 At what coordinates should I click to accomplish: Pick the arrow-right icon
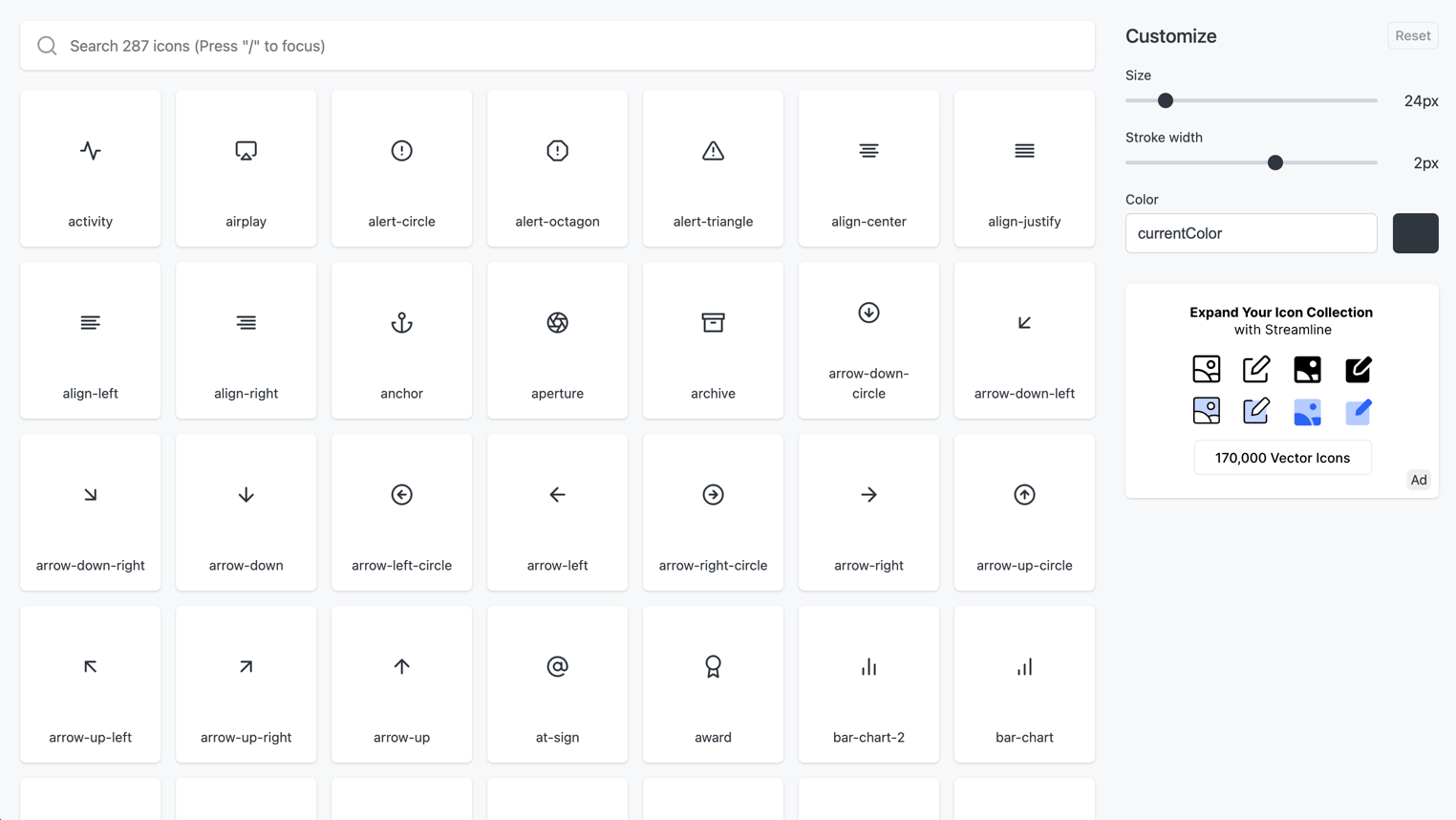point(868,512)
